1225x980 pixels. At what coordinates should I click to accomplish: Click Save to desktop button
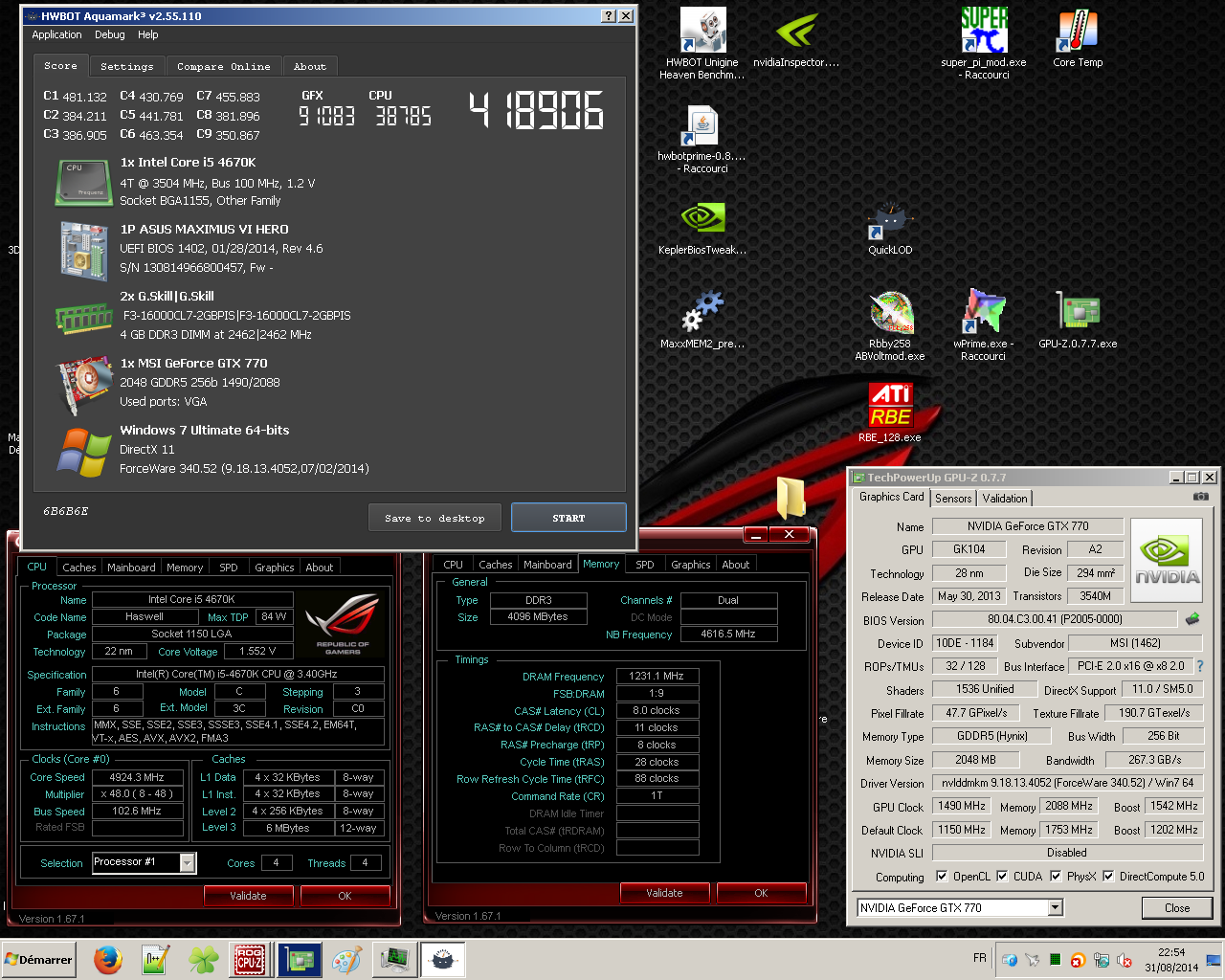[x=434, y=518]
